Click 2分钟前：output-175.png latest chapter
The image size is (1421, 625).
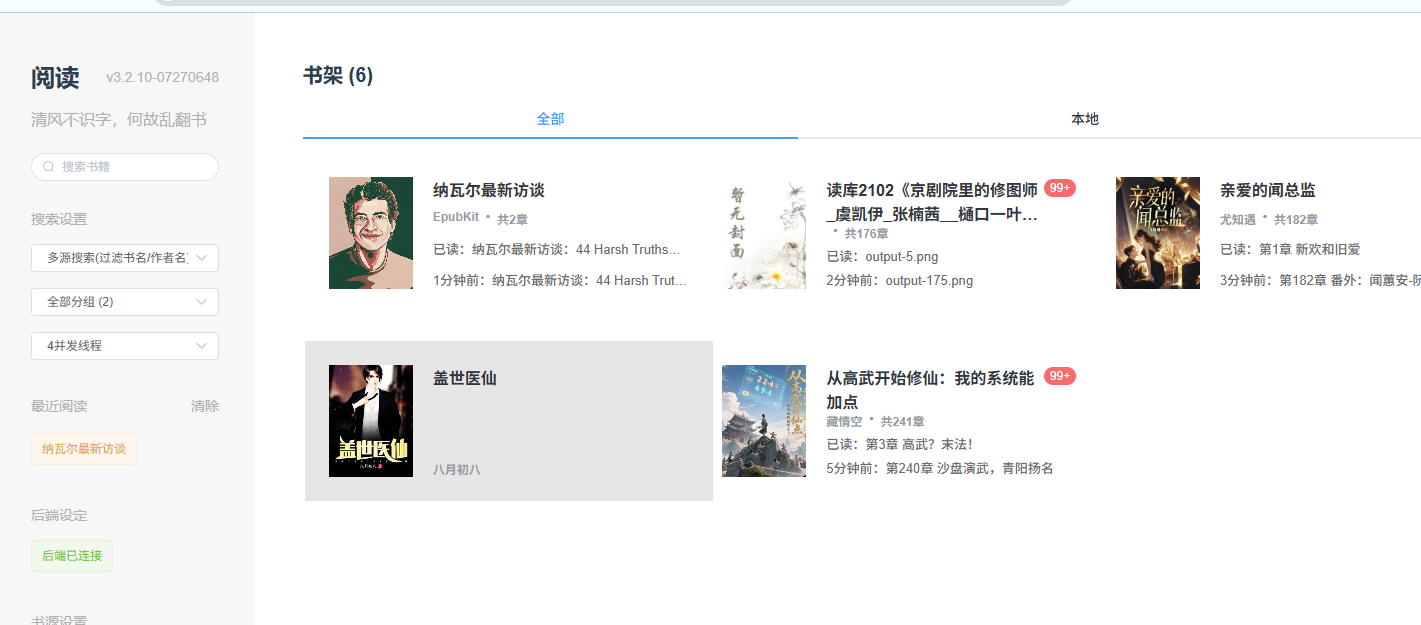coord(900,281)
